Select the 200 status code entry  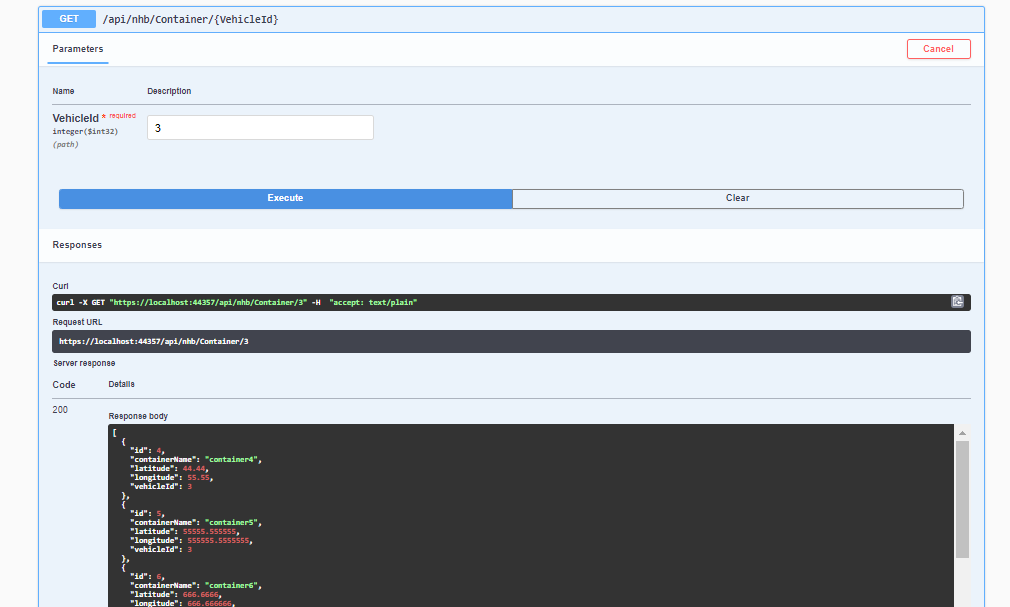(x=60, y=409)
